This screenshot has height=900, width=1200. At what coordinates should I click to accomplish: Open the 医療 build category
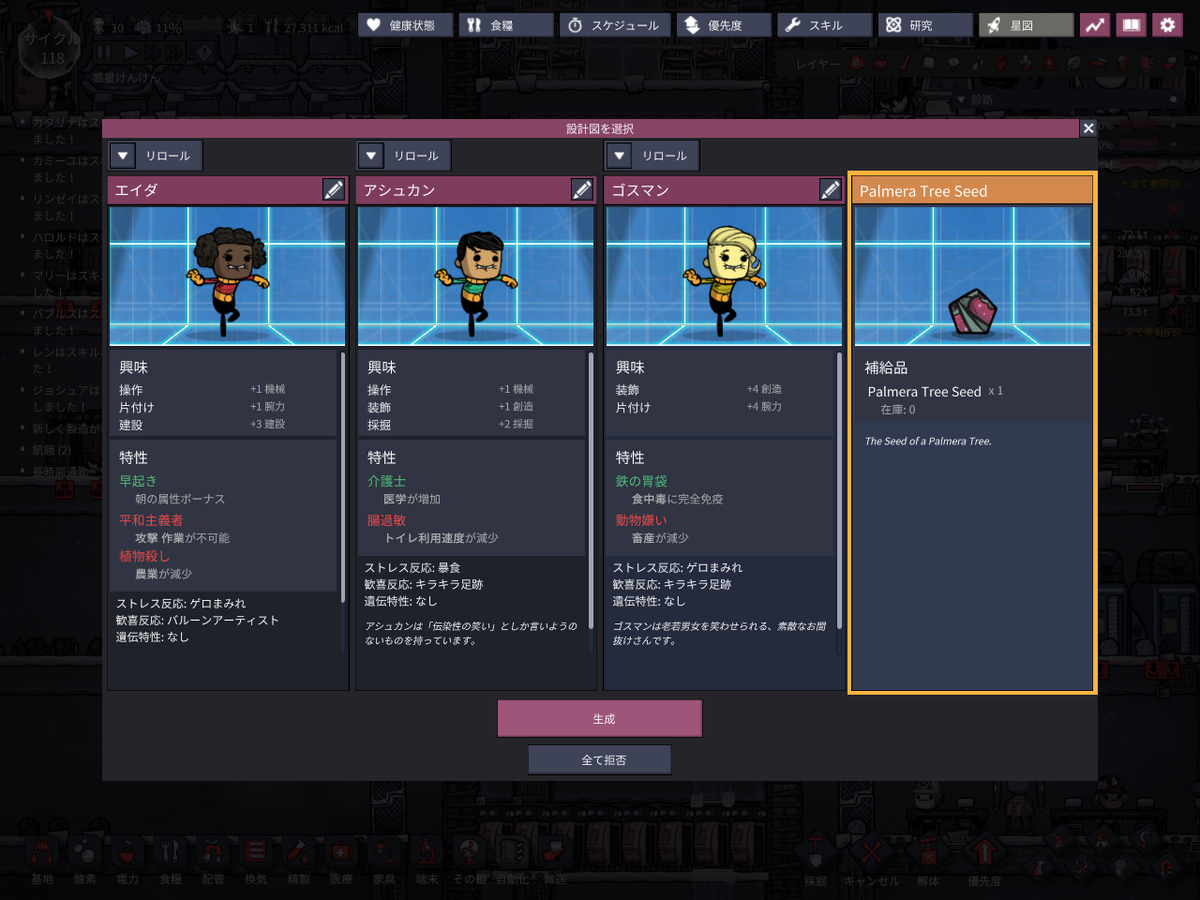(x=341, y=858)
